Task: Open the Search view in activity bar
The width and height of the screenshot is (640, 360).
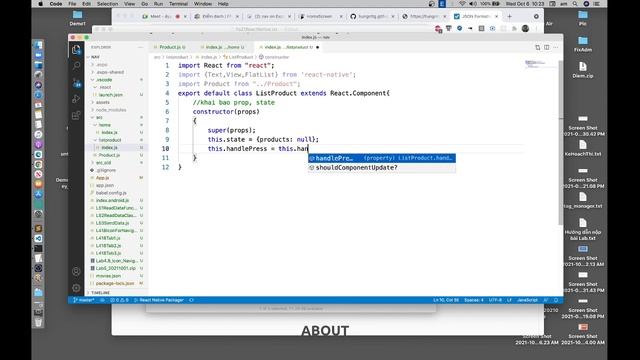Action: (x=76, y=66)
